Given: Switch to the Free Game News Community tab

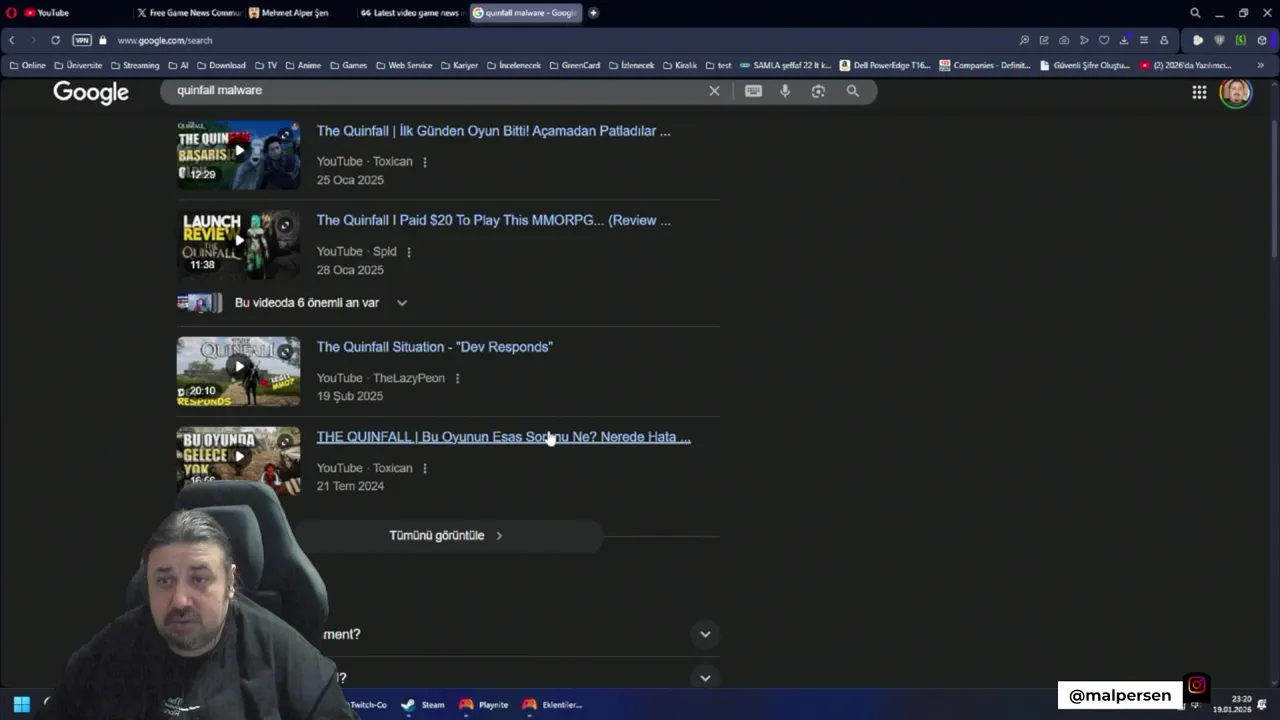Looking at the screenshot, I should (188, 13).
